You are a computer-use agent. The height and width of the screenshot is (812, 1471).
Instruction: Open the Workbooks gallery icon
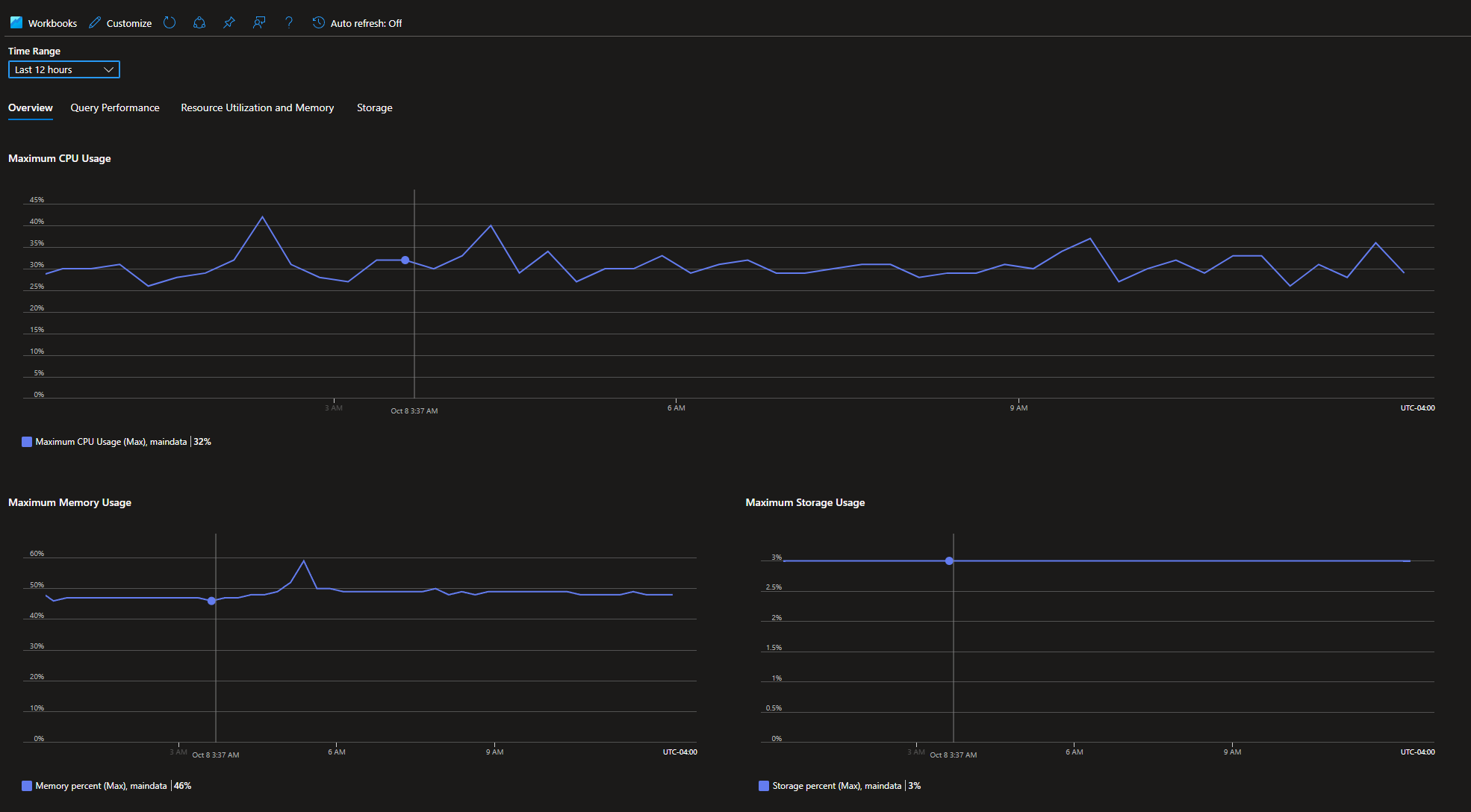pyautogui.click(x=16, y=22)
